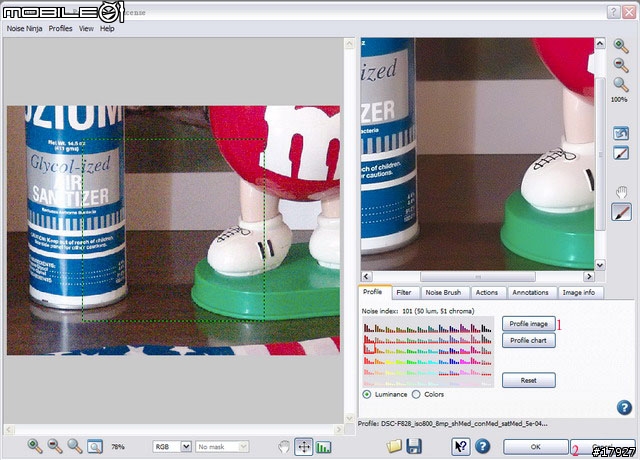The height and width of the screenshot is (460, 640).
Task: Click preview pane scroll up arrow
Action: pos(600,43)
